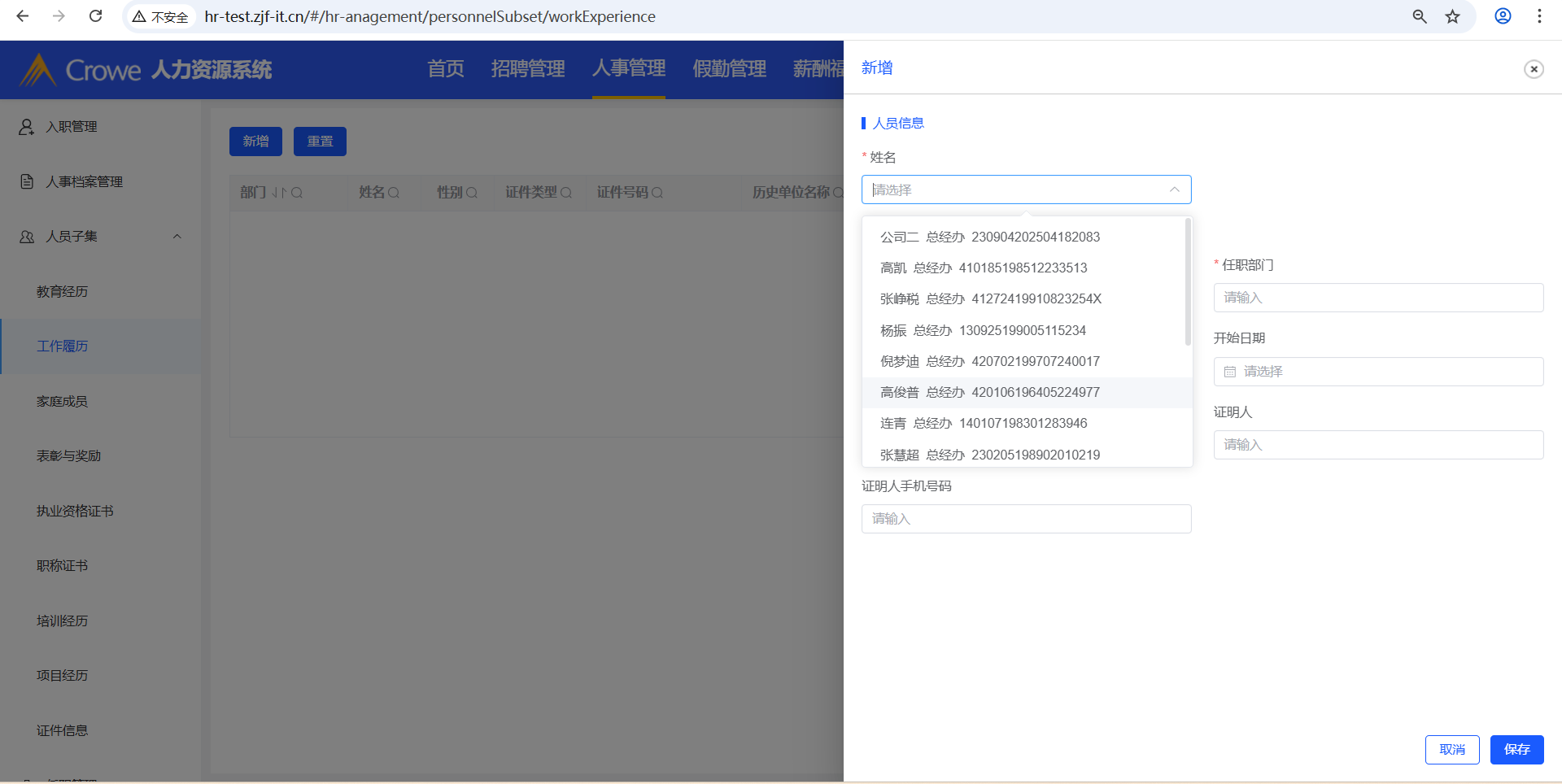Click sort icon in 部门 column
This screenshot has height=784, width=1562.
coord(279,193)
